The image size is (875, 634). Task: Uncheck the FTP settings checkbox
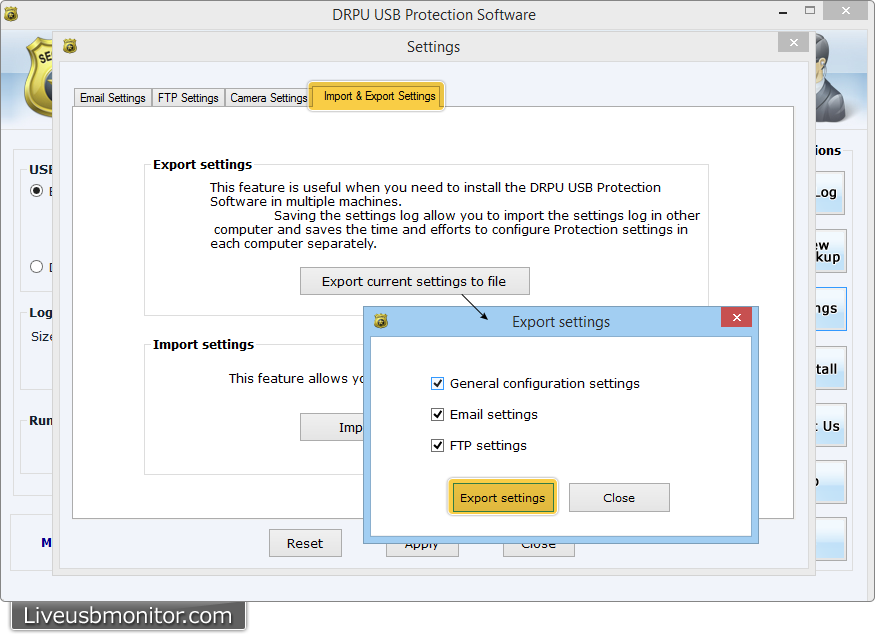tap(438, 445)
